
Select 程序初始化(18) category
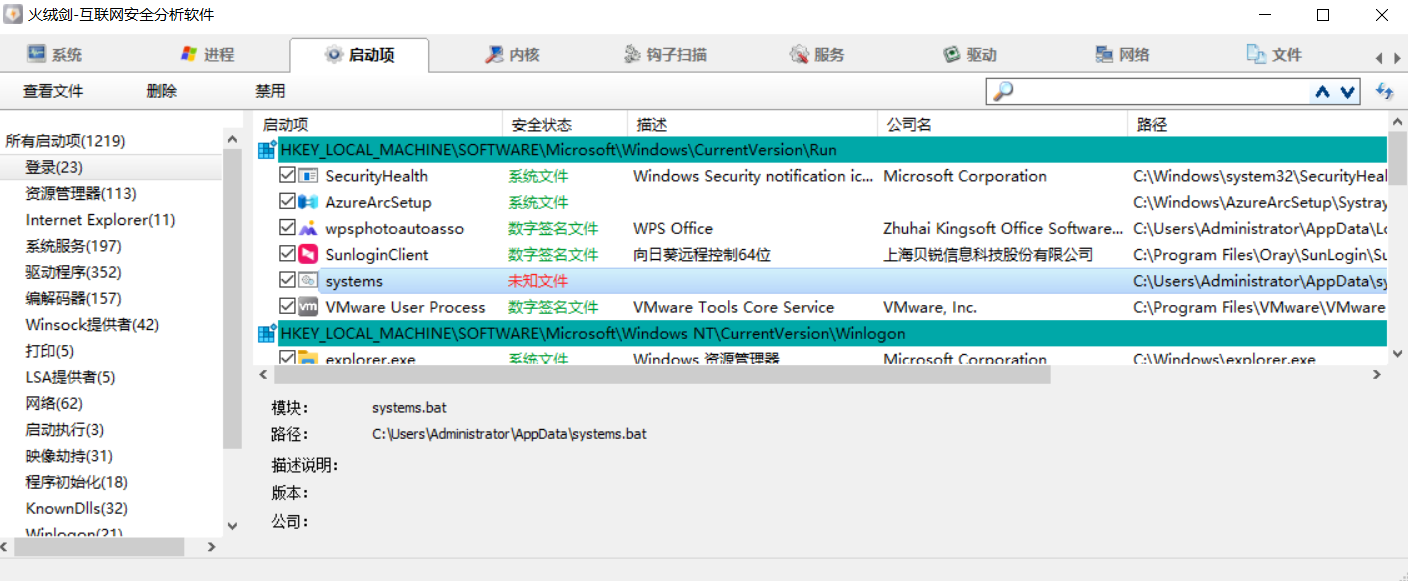77,482
